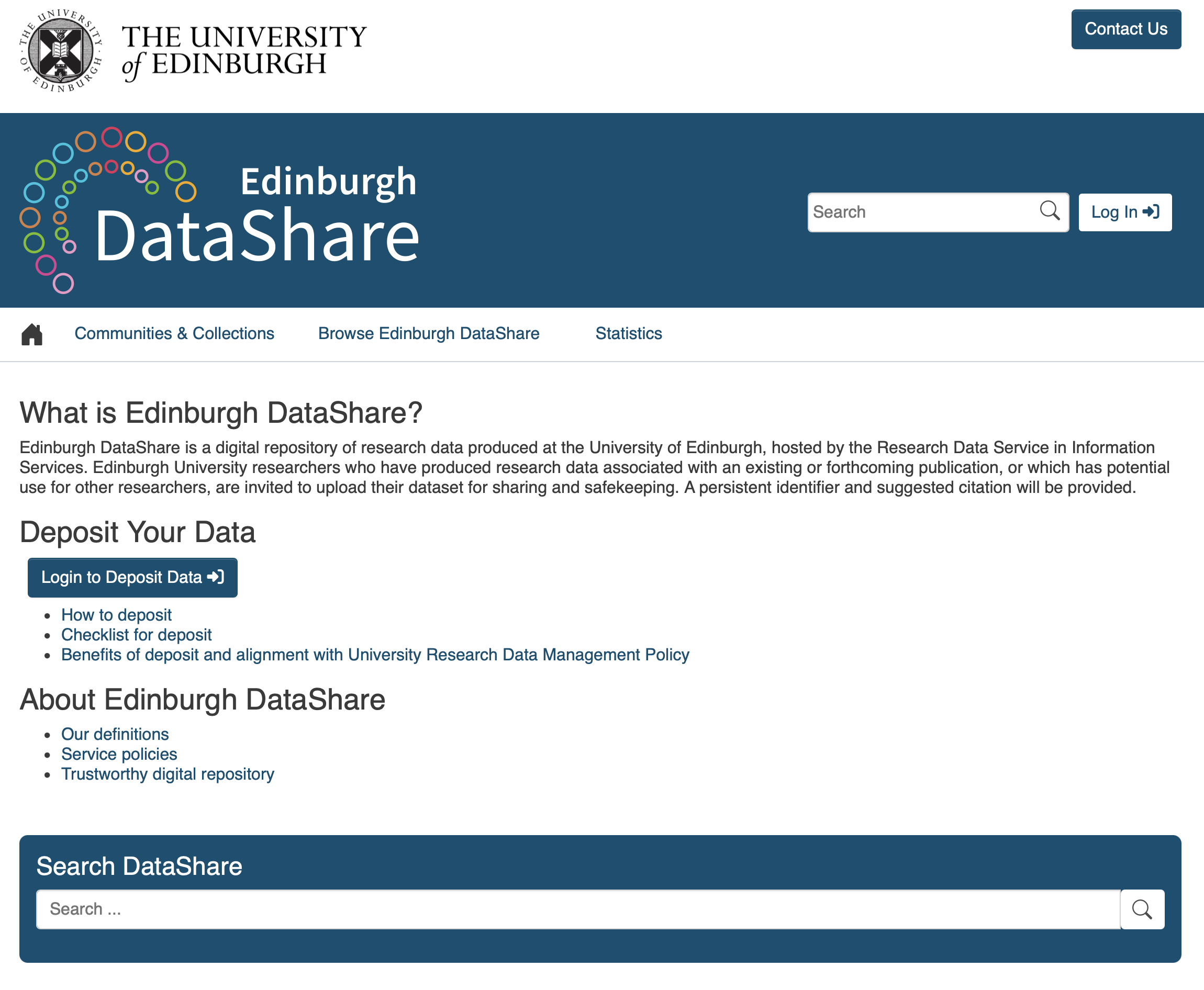This screenshot has width=1204, height=990.
Task: Open the Trustworthy digital repository link
Action: tap(168, 774)
